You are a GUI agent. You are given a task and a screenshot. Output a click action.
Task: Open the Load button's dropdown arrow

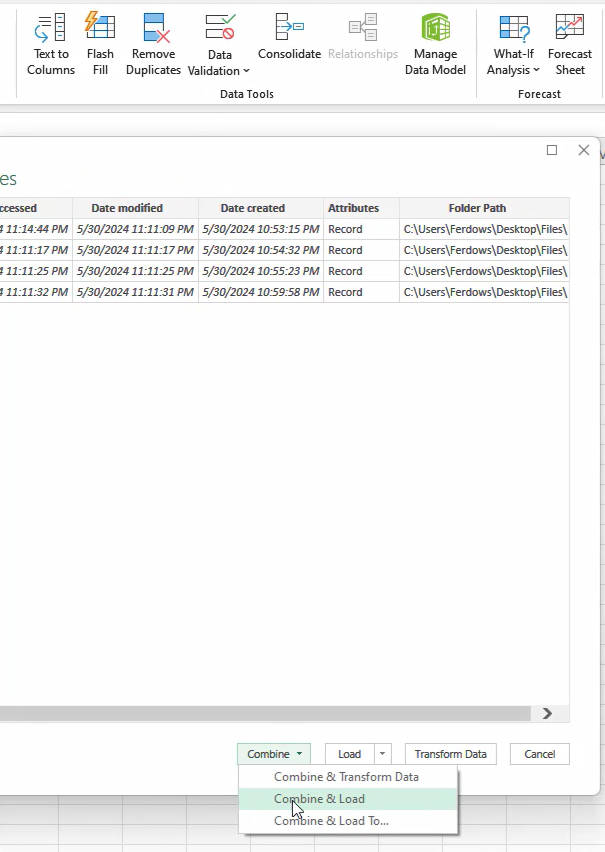(382, 754)
